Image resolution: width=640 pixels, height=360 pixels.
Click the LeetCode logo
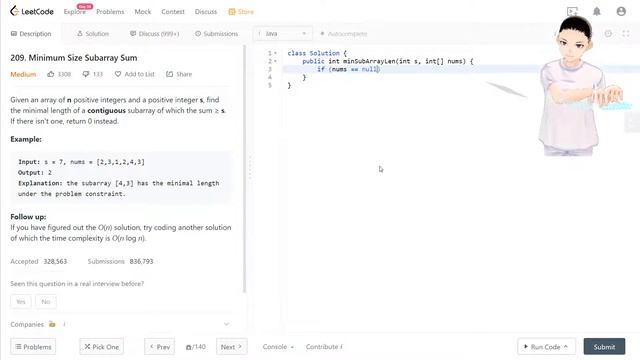point(31,11)
